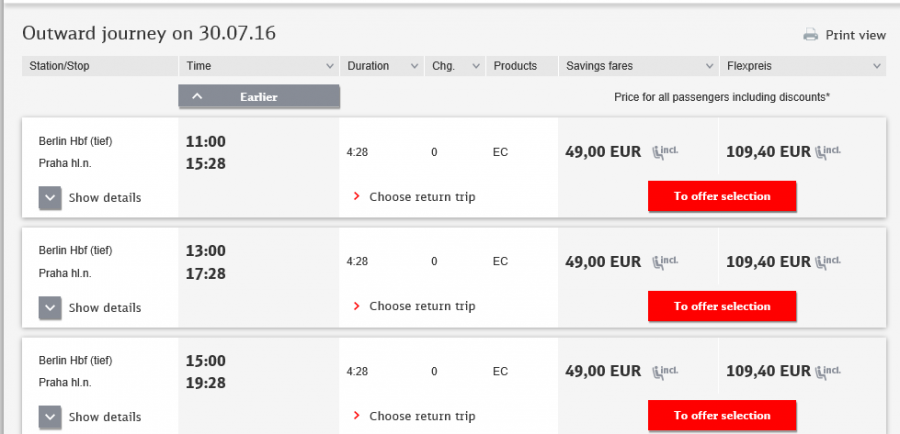The height and width of the screenshot is (434, 900).
Task: Click red arrow icon for 11:00 return trip
Action: point(356,197)
